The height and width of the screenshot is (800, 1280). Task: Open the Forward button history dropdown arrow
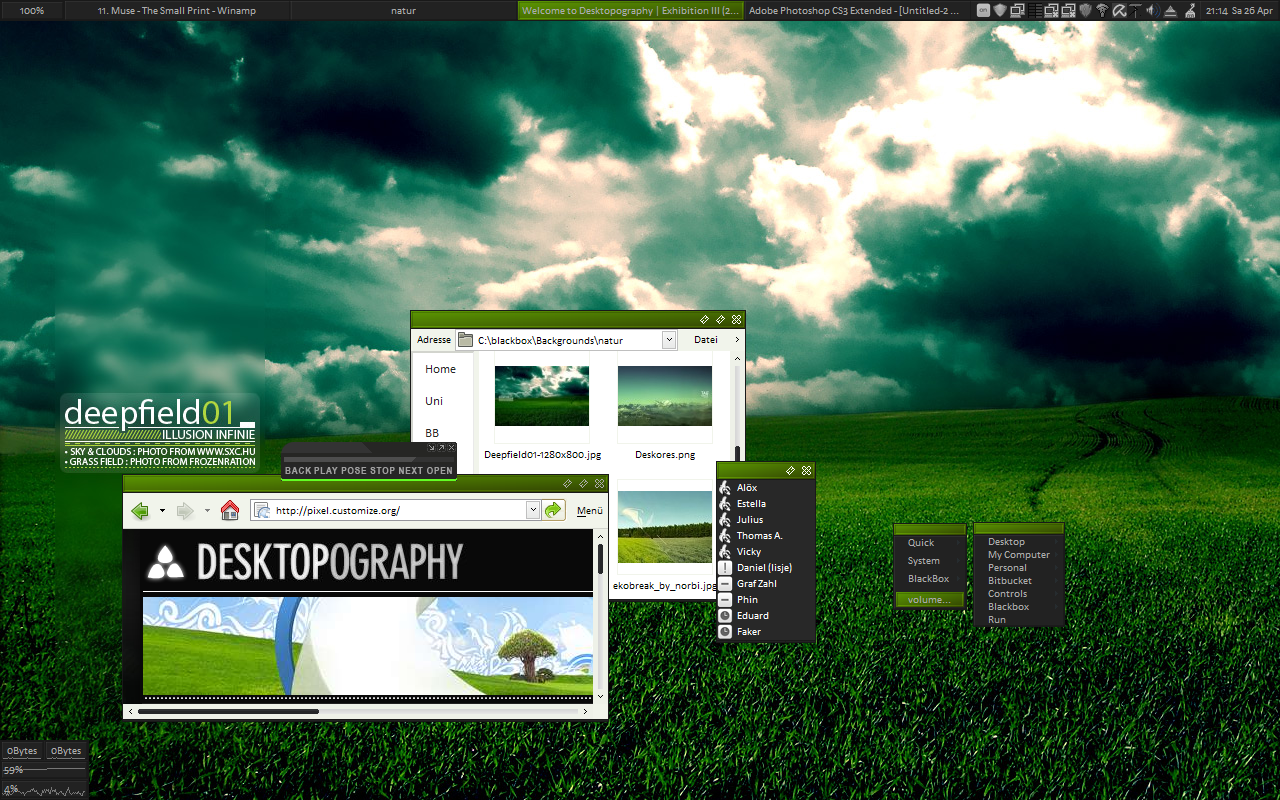click(207, 510)
